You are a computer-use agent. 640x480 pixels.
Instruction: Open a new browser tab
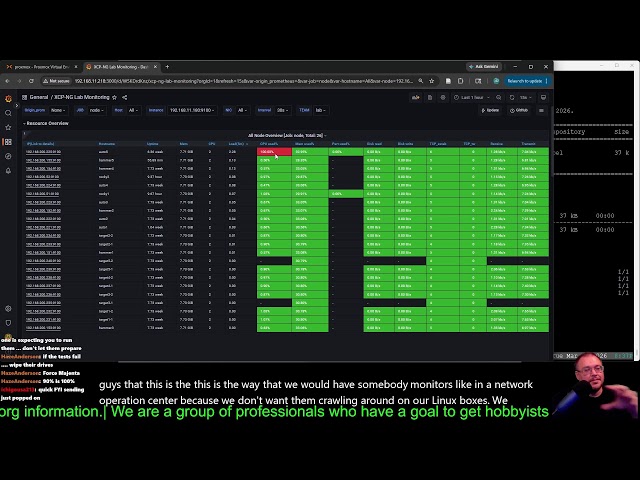(167, 67)
